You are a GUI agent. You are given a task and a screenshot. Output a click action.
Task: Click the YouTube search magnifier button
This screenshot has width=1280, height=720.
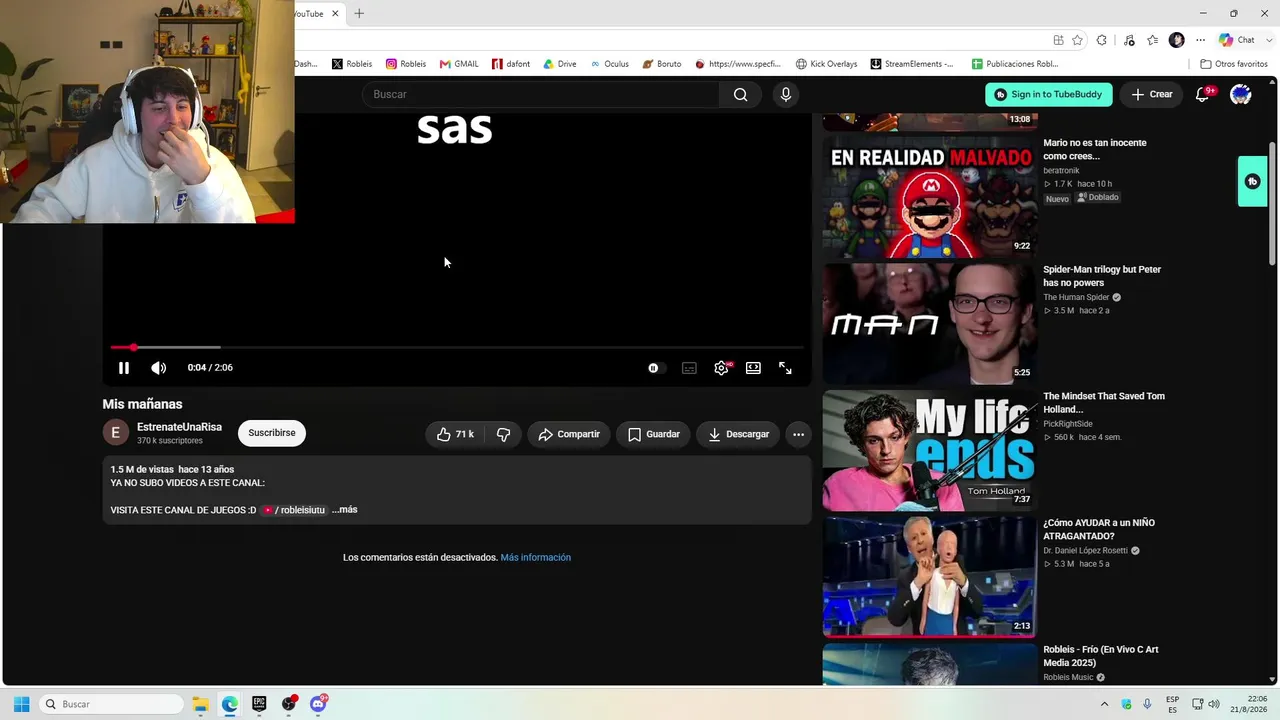[x=740, y=94]
